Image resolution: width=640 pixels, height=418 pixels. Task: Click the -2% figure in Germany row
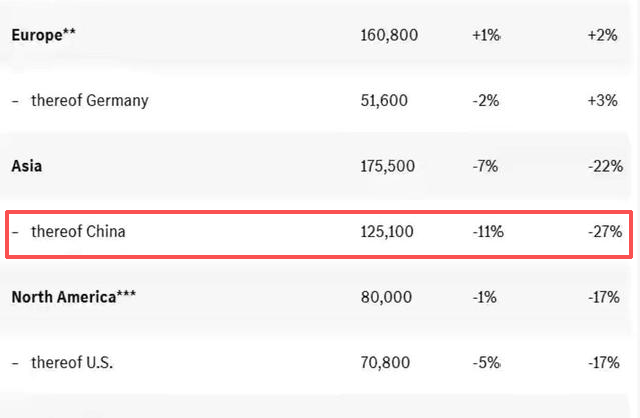486,101
